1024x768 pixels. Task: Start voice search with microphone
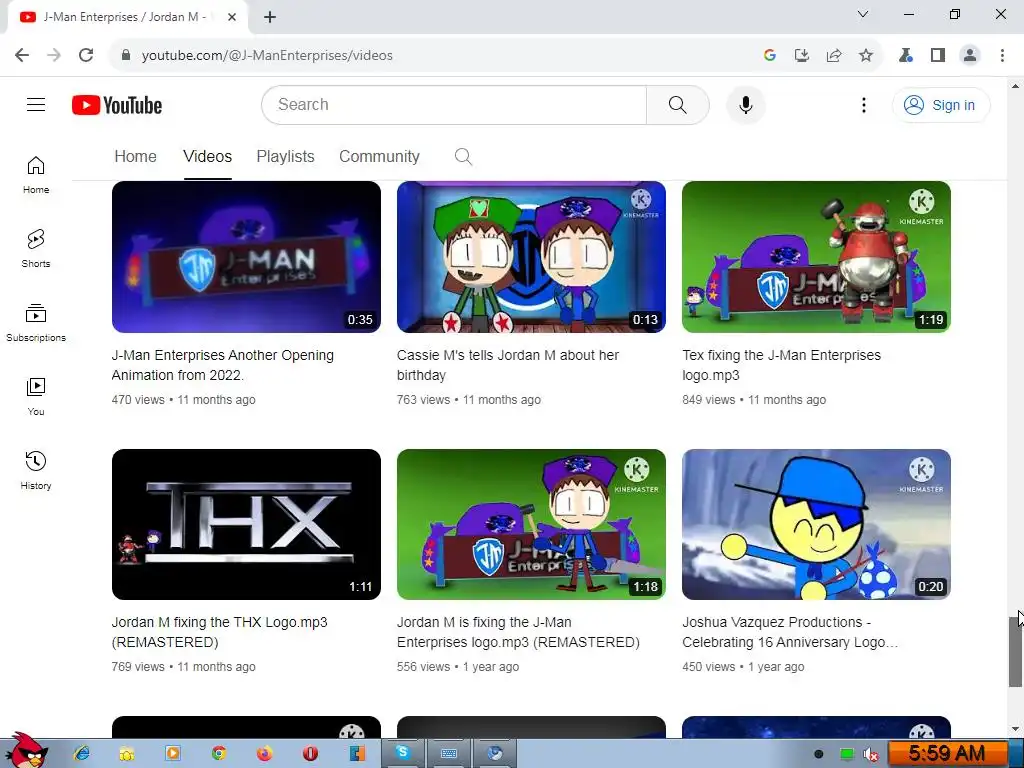pyautogui.click(x=745, y=104)
